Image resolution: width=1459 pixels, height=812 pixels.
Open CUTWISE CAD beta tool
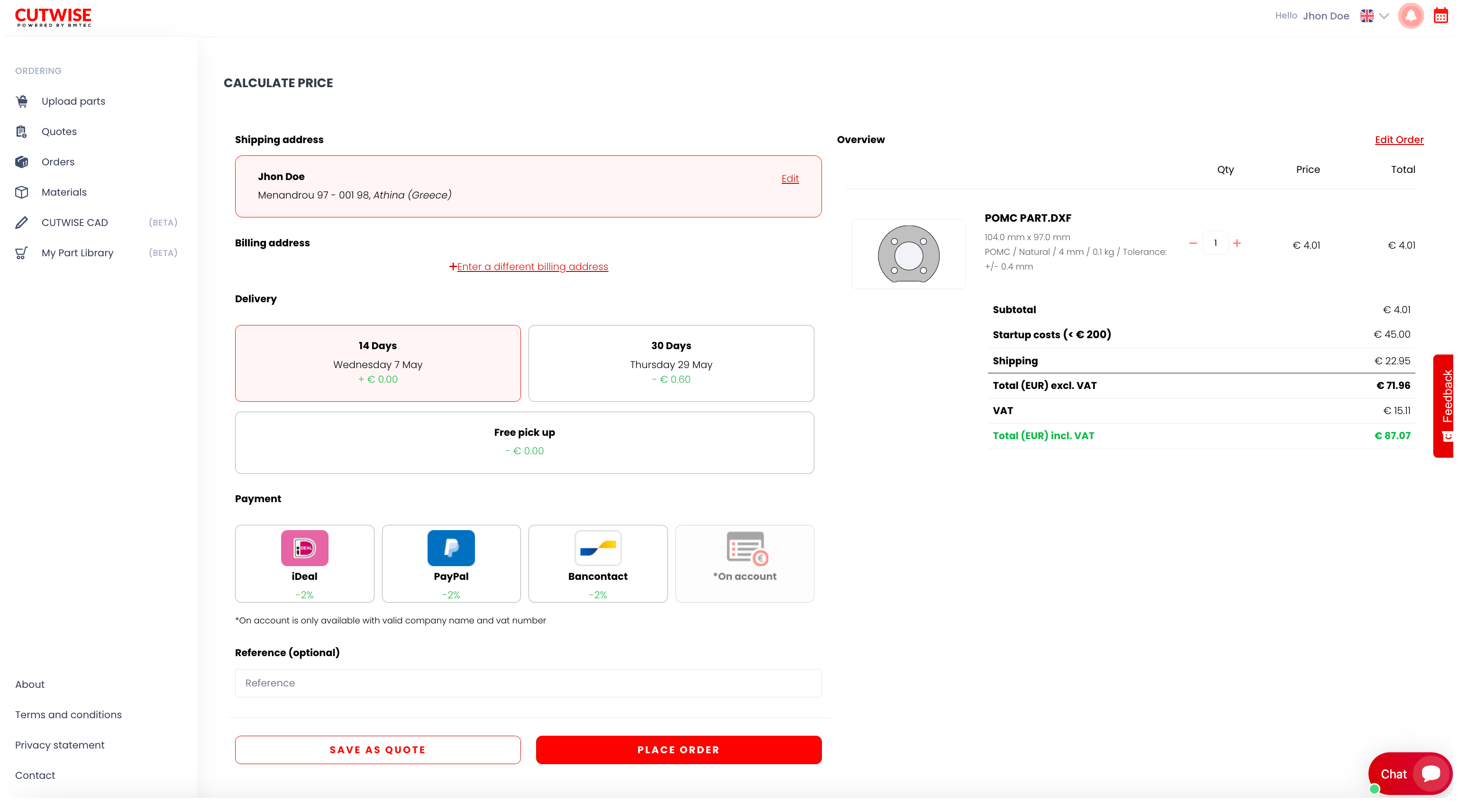click(74, 222)
